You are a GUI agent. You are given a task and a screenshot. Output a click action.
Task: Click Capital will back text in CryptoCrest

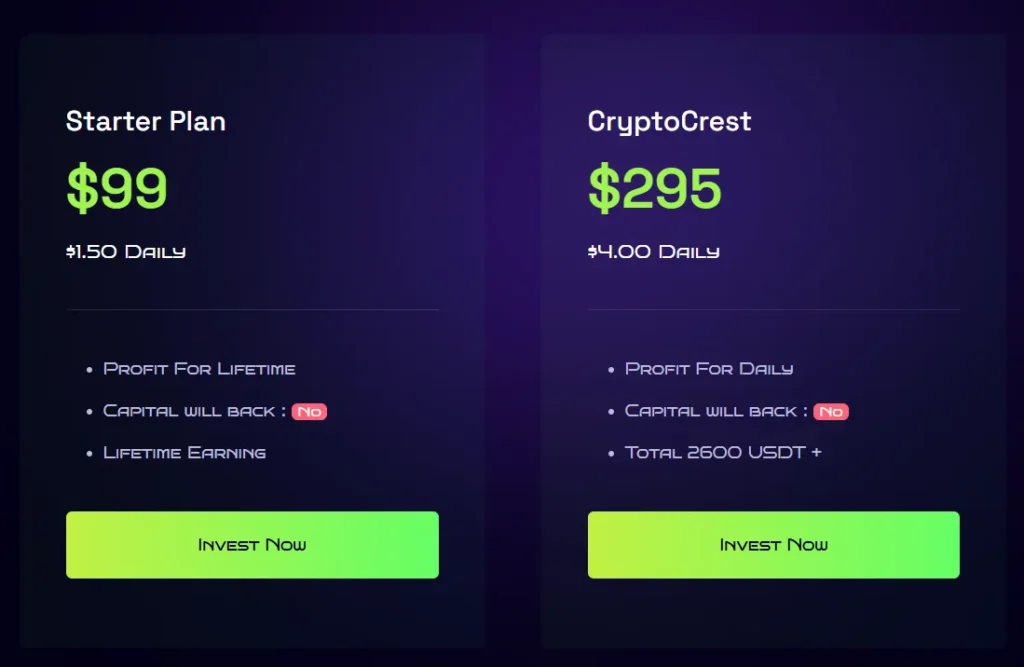711,411
